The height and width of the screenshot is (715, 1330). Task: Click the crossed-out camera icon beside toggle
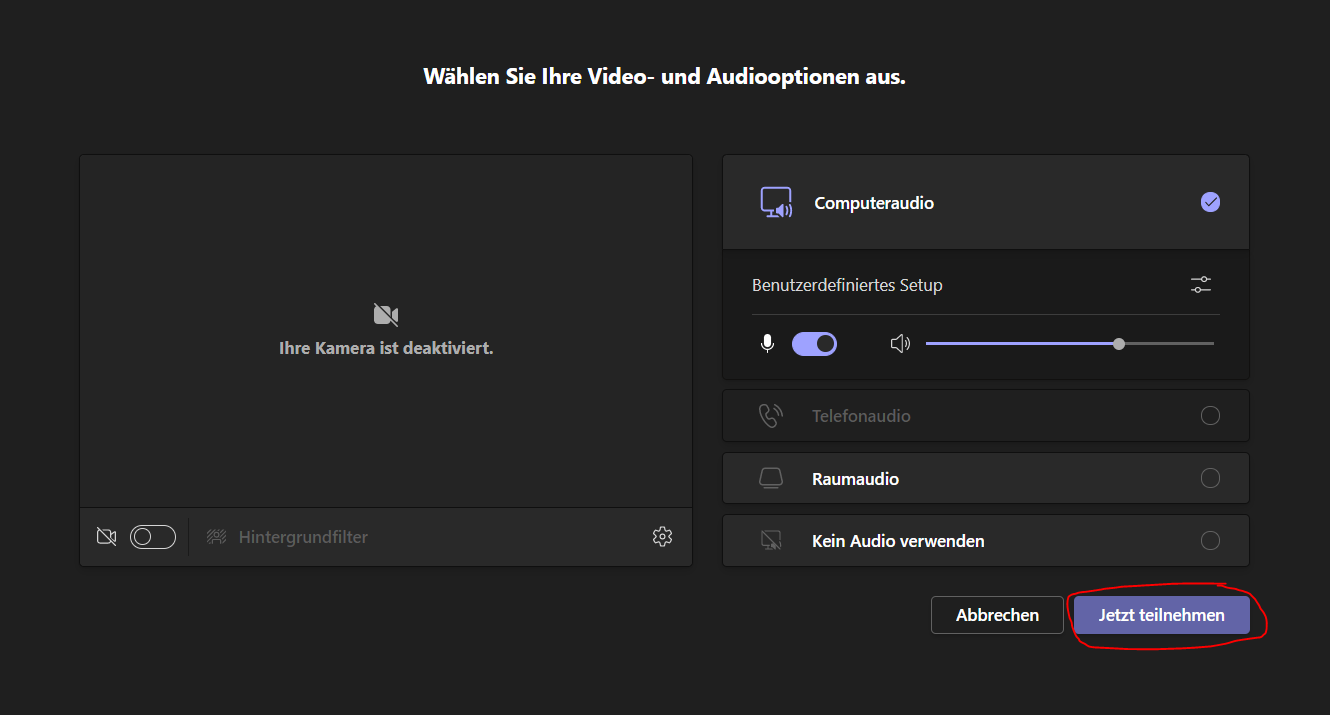pos(106,537)
